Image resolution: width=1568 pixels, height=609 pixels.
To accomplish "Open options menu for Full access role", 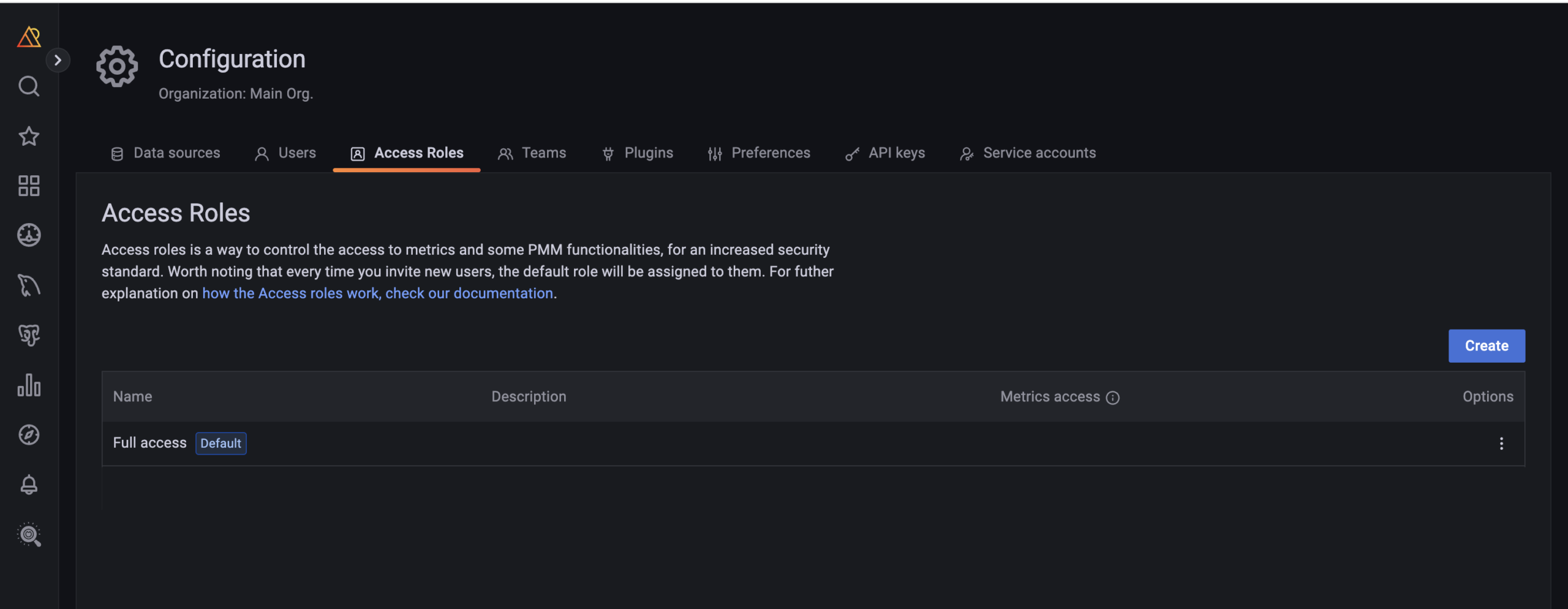I will (x=1501, y=444).
